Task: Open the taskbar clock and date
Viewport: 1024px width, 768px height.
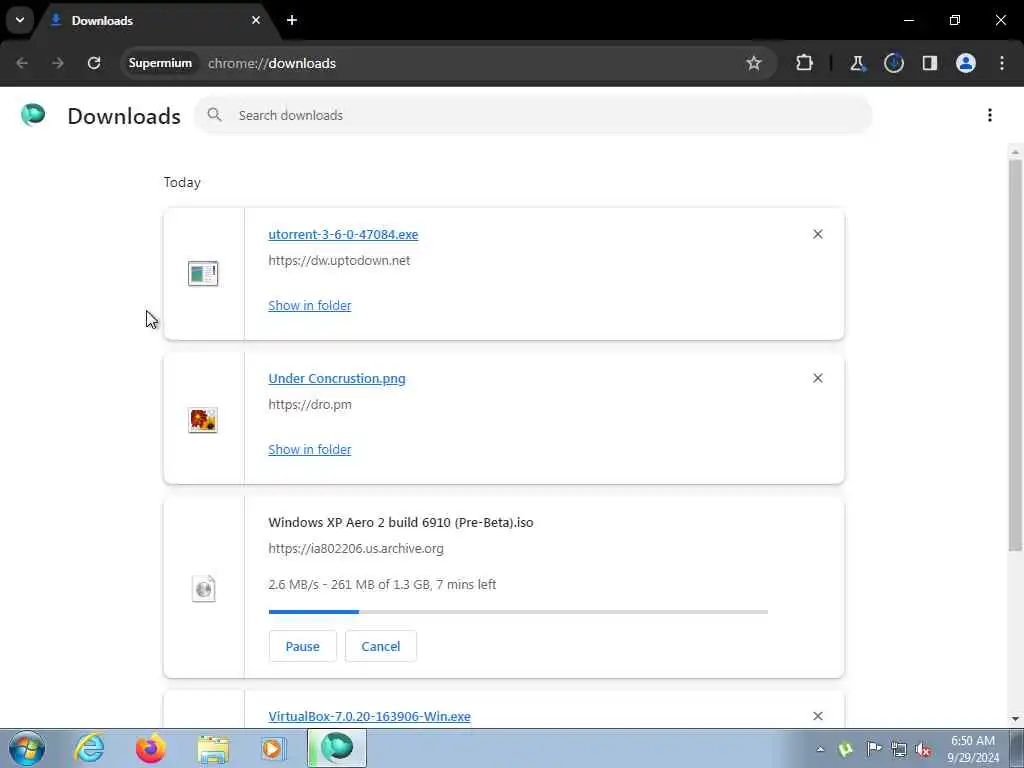Action: pos(973,749)
